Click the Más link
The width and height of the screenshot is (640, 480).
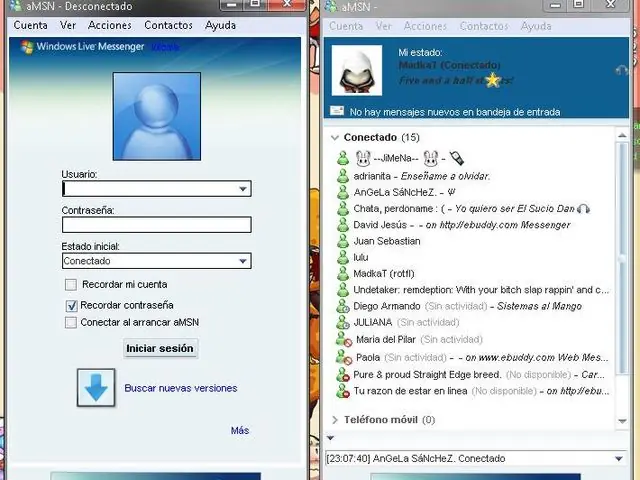[240, 431]
